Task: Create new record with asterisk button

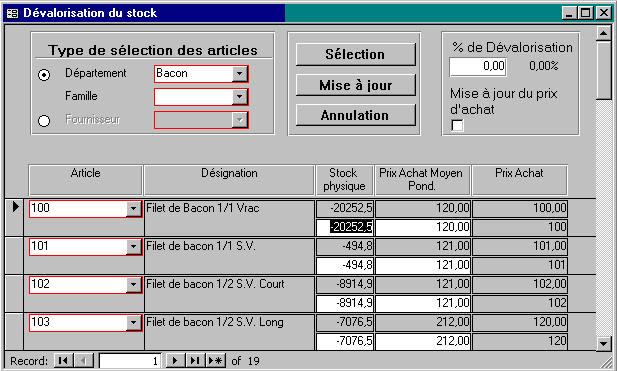Action: [216, 360]
